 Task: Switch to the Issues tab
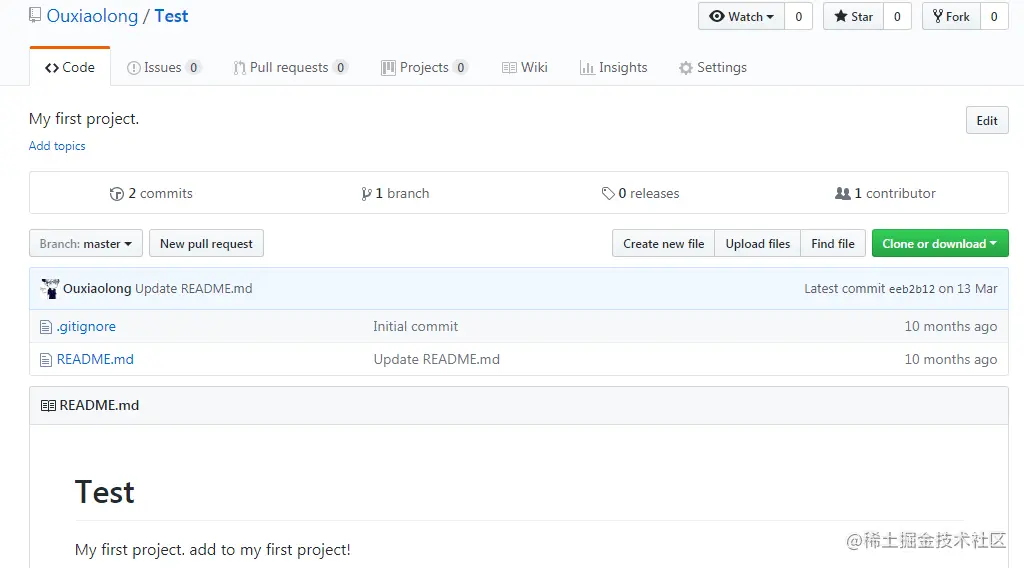coord(164,67)
